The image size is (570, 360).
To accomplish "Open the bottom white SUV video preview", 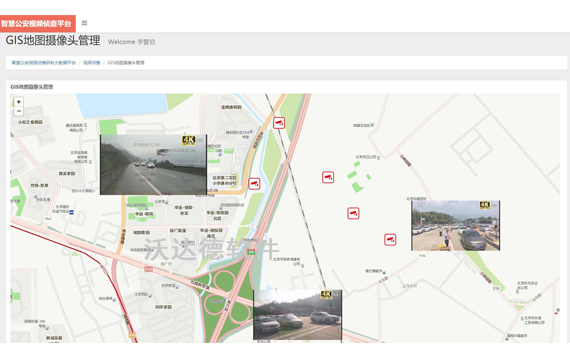I will (x=297, y=315).
